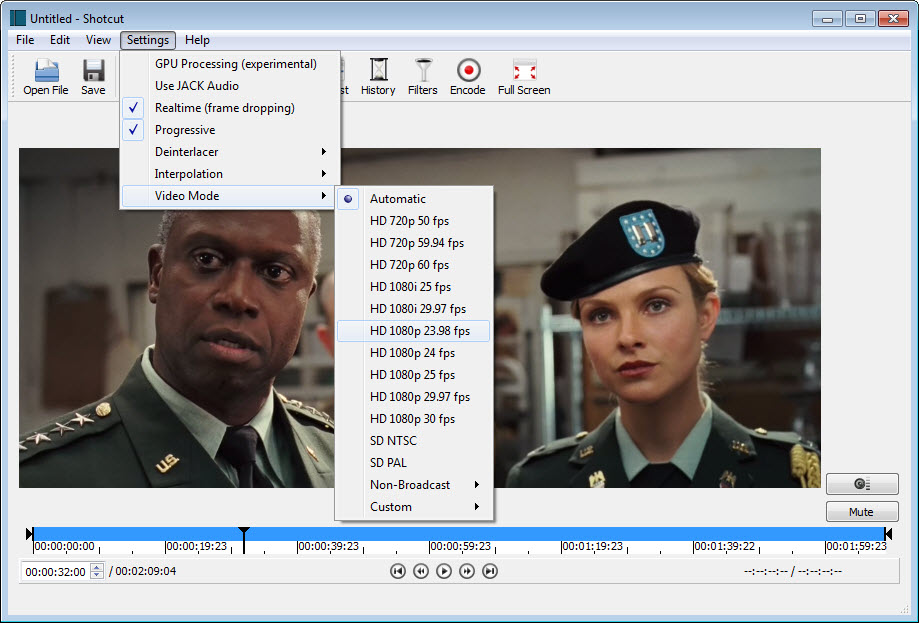Choose HD 1080i 25 fps mode

coord(414,287)
